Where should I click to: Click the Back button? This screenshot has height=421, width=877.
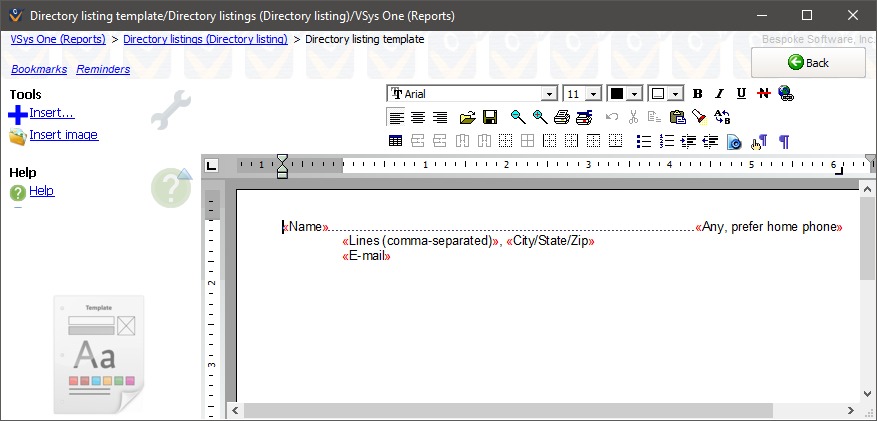(x=808, y=62)
